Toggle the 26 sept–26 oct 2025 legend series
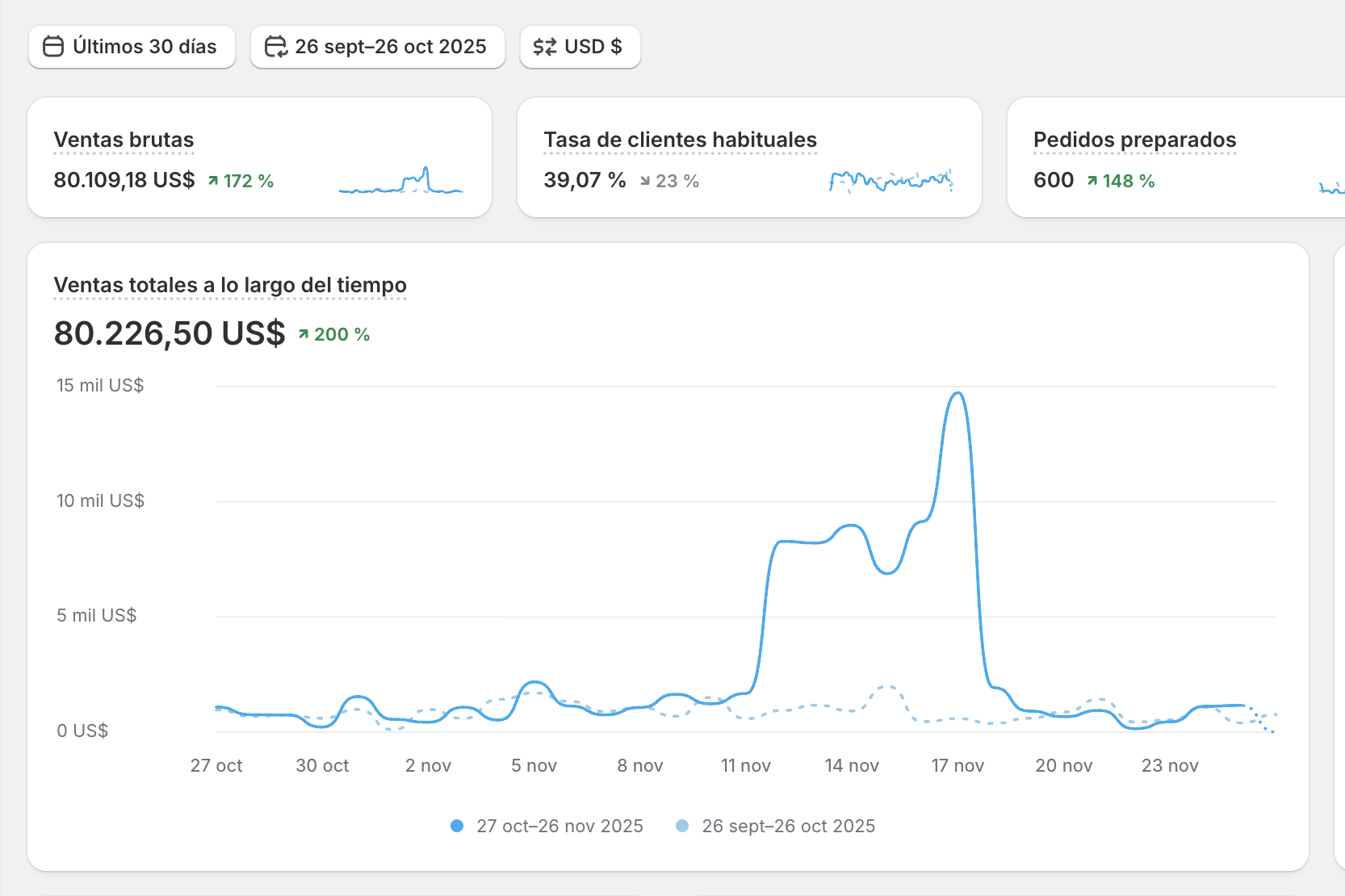Screen dimensions: 1345x896 click(775, 826)
